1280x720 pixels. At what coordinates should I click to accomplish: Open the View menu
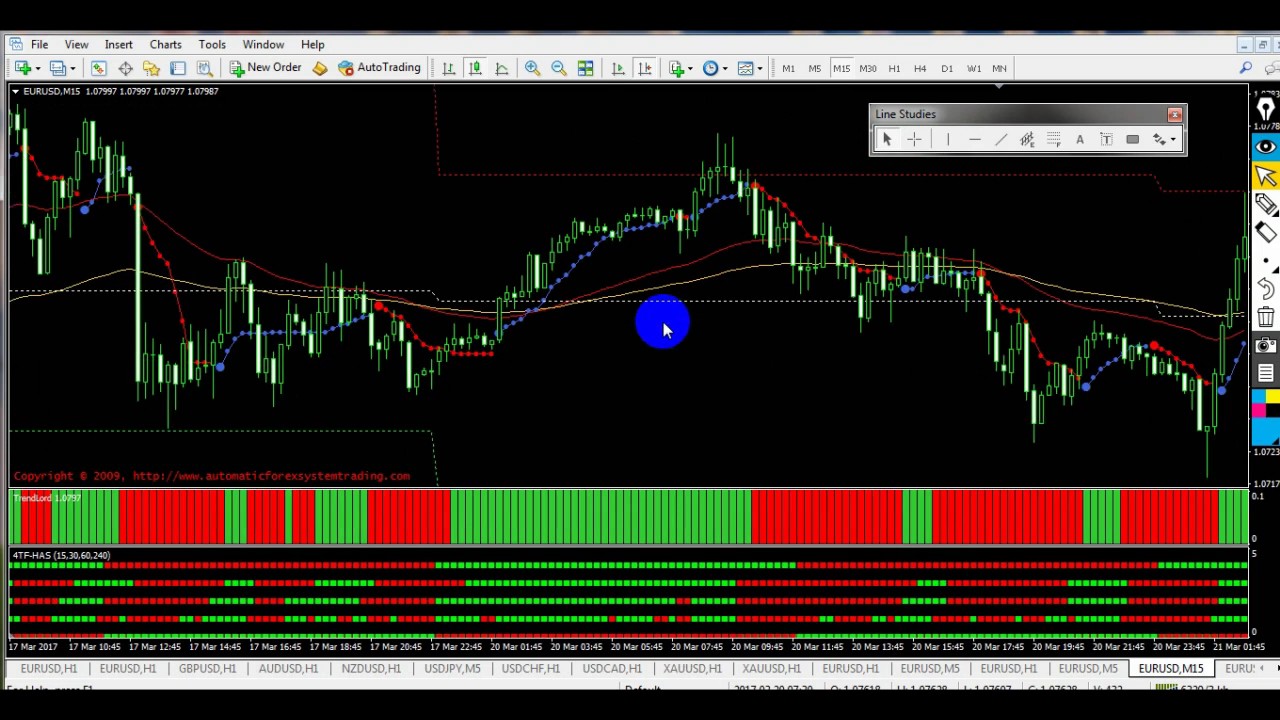pyautogui.click(x=76, y=44)
